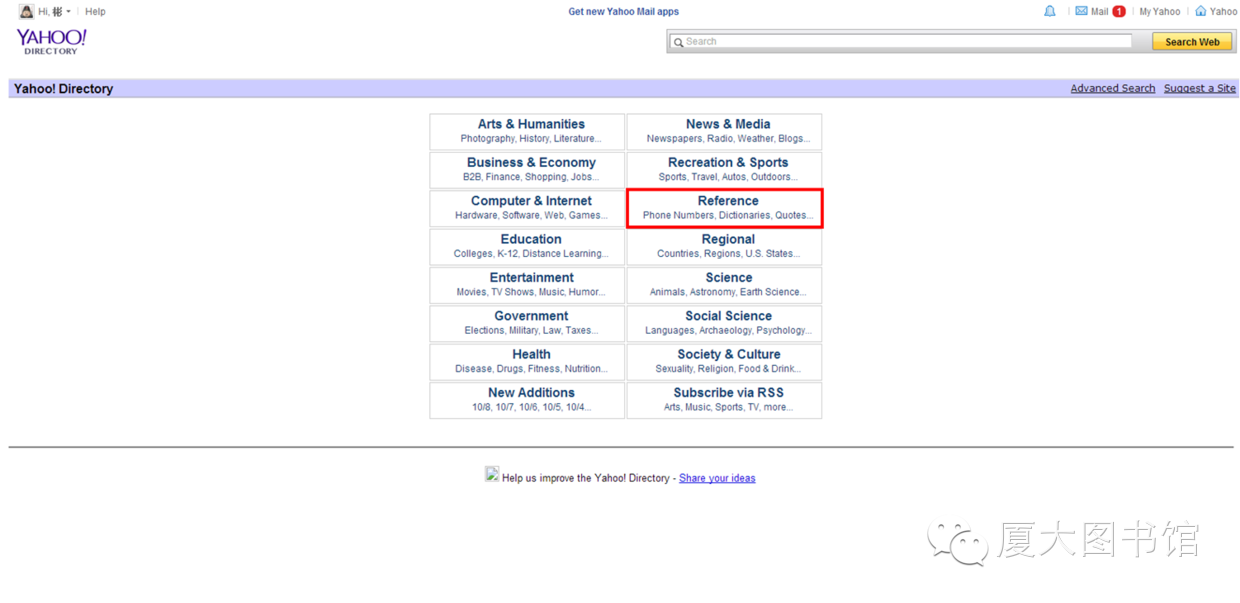The image size is (1240, 603).
Task: Click Hardware, Software, Web, Games subtext
Action: click(531, 215)
